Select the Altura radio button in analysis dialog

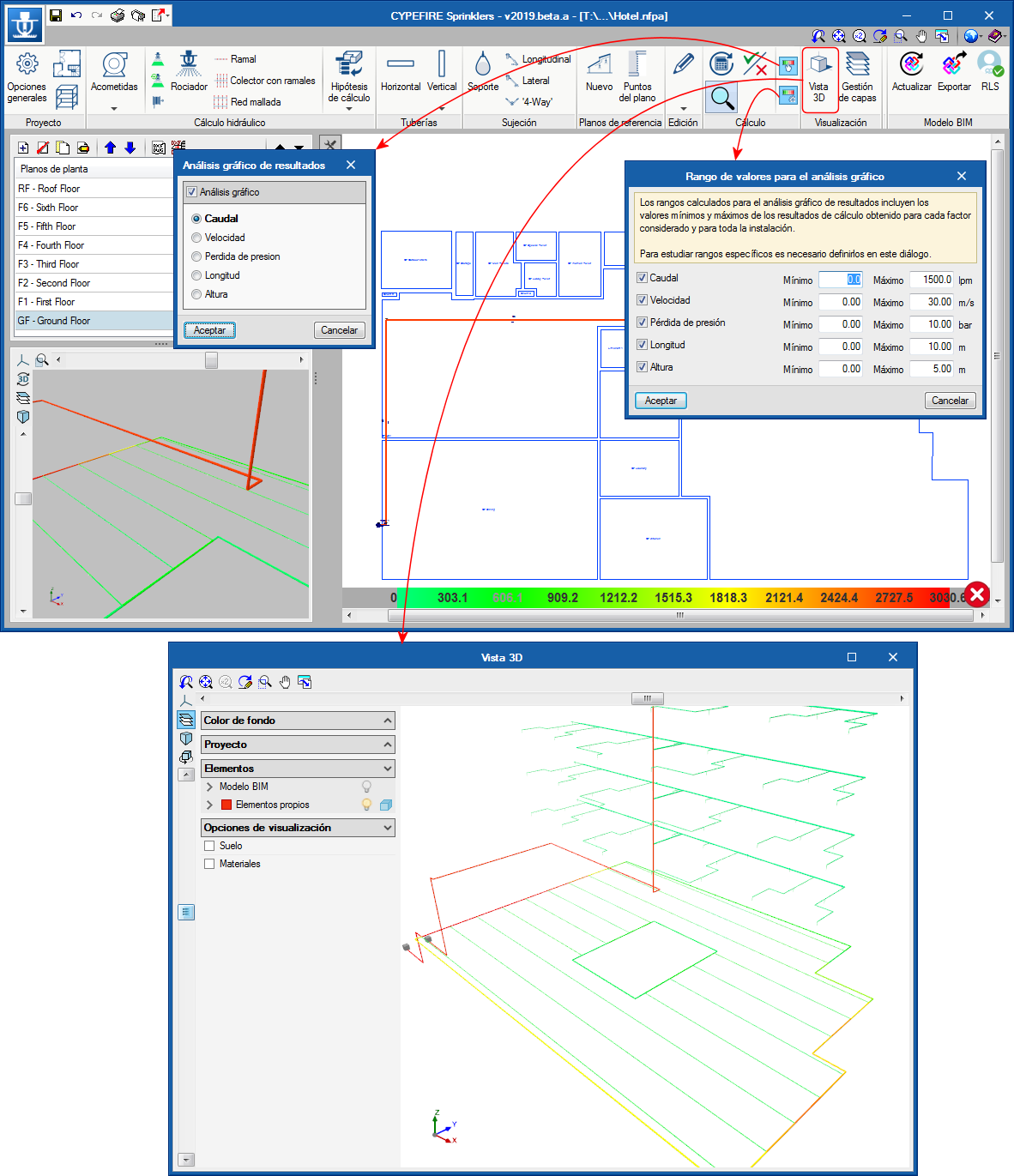(196, 294)
